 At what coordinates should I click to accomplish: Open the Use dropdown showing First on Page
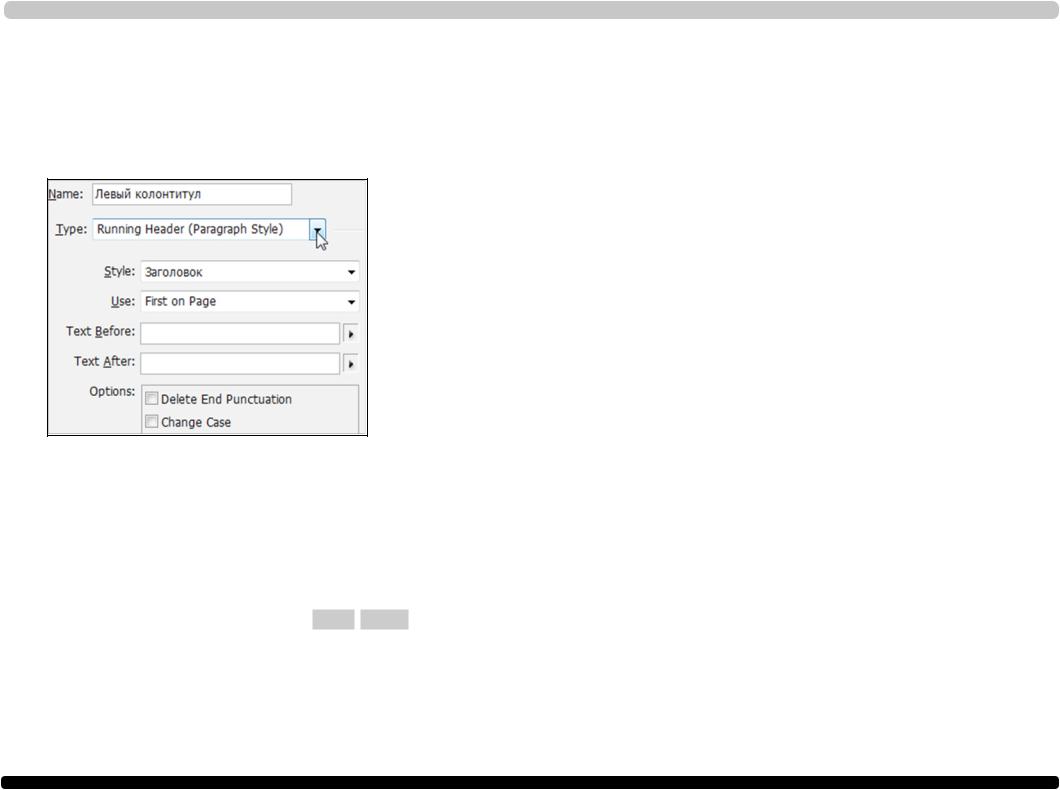(x=250, y=301)
